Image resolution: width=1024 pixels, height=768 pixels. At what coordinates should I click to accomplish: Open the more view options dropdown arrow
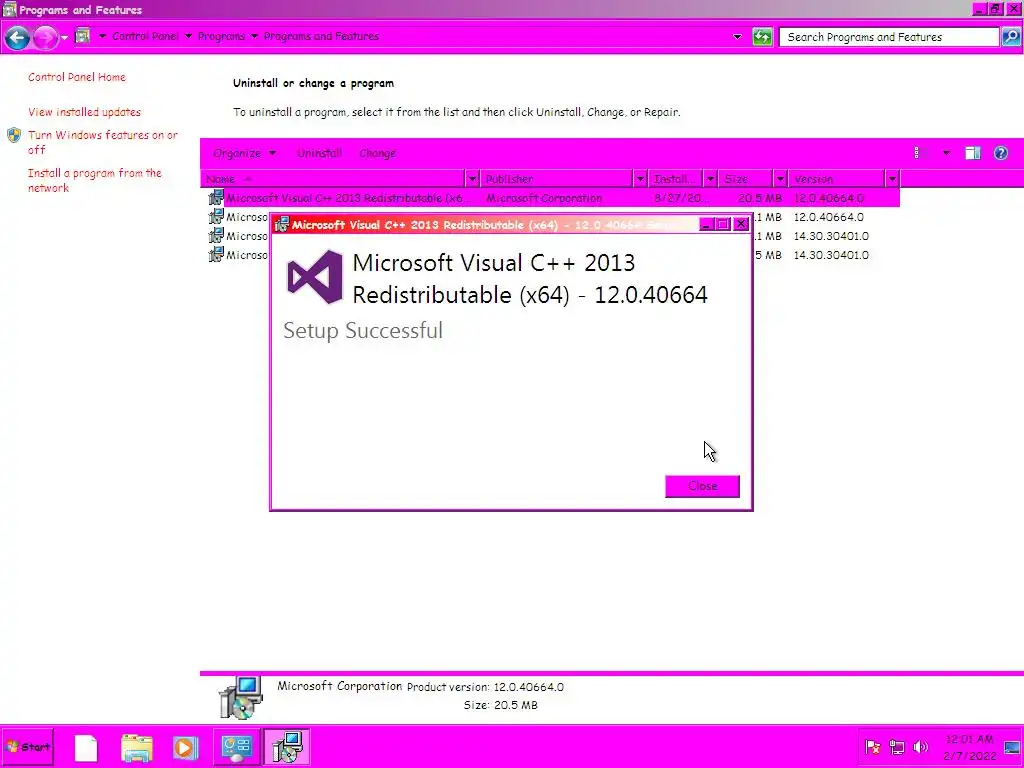946,153
